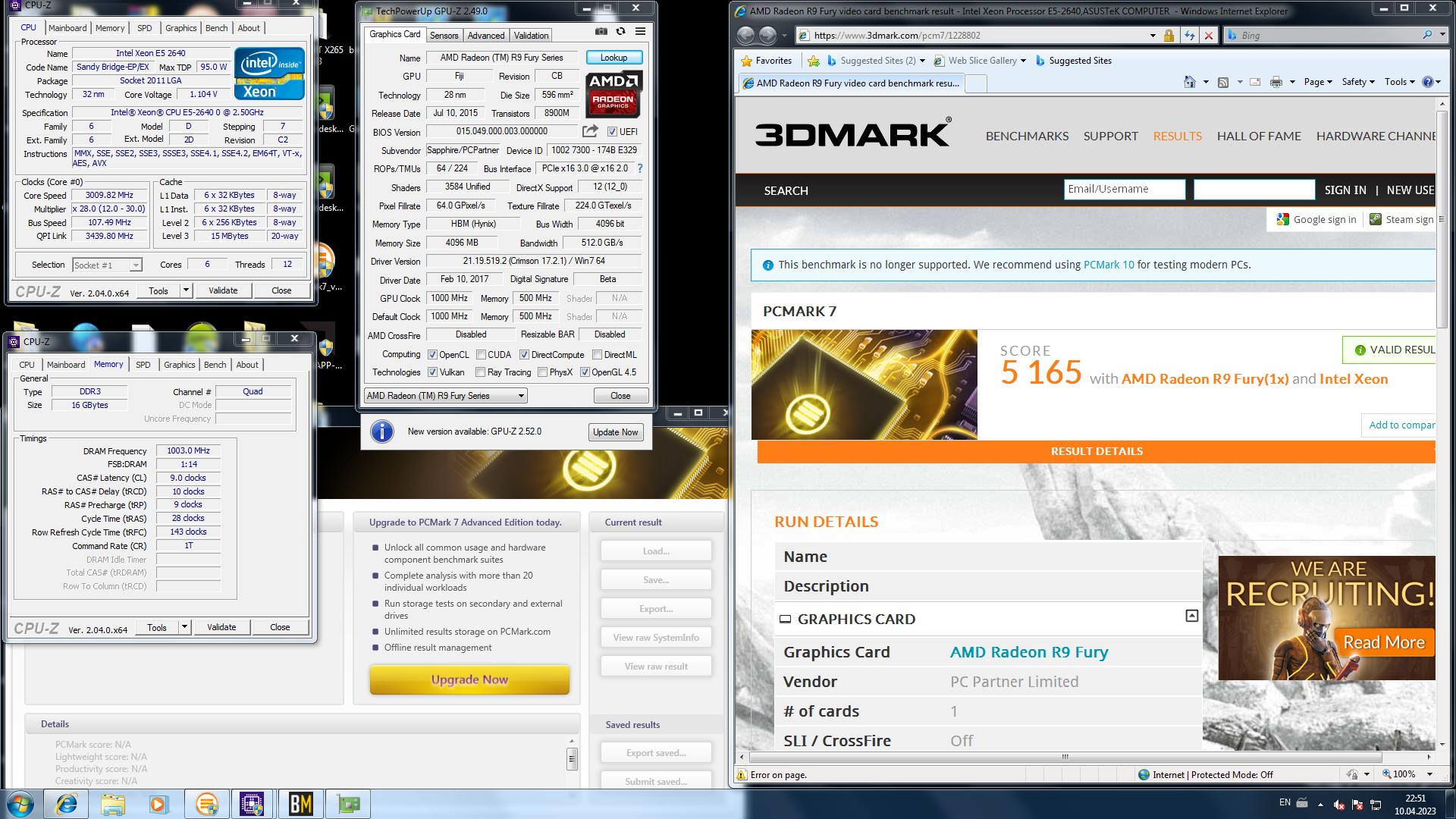Switch to Mainboard tab in top CPU-Z window
The image size is (1456, 819).
point(67,28)
